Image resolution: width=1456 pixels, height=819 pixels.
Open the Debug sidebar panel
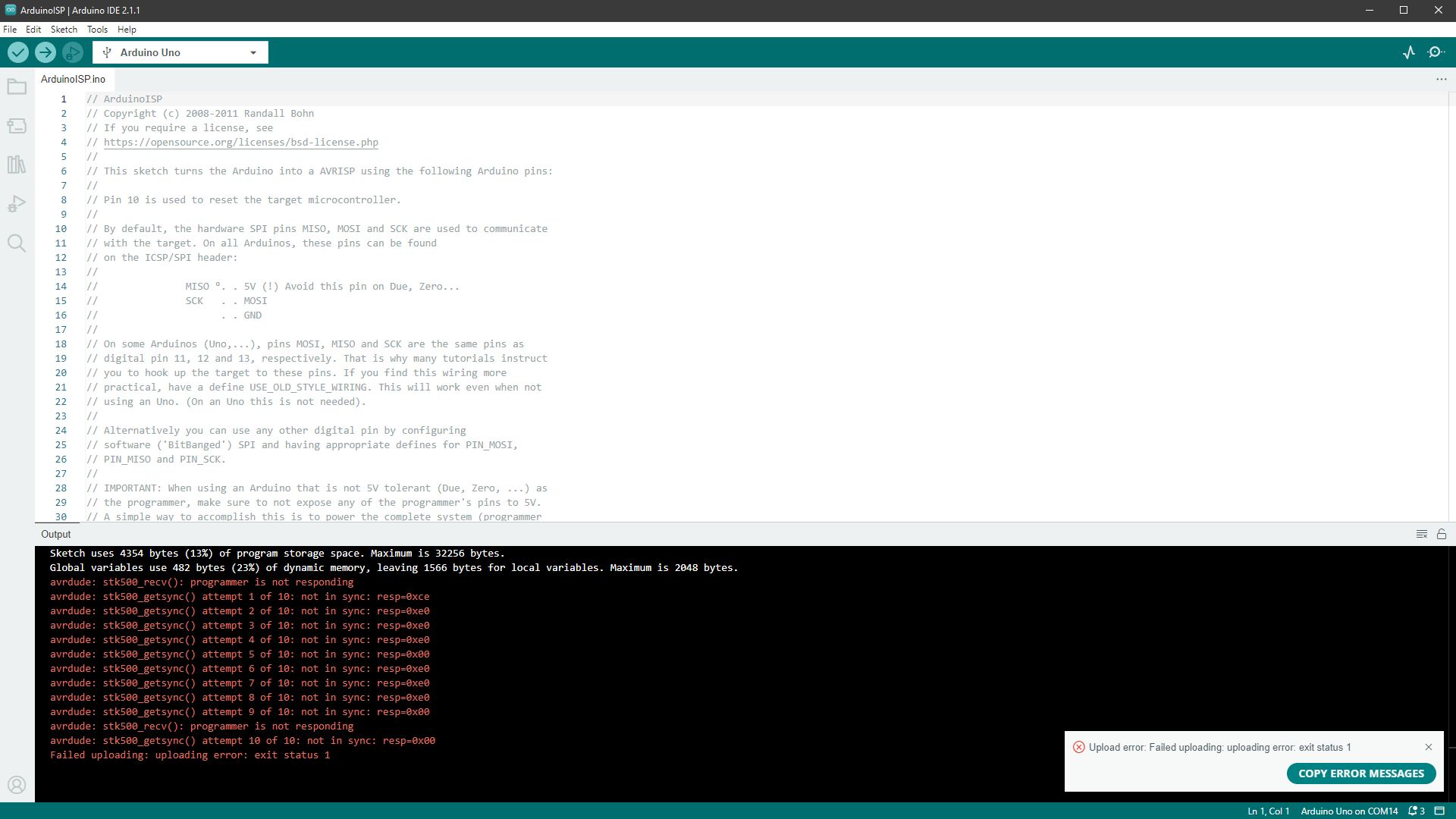[x=17, y=203]
